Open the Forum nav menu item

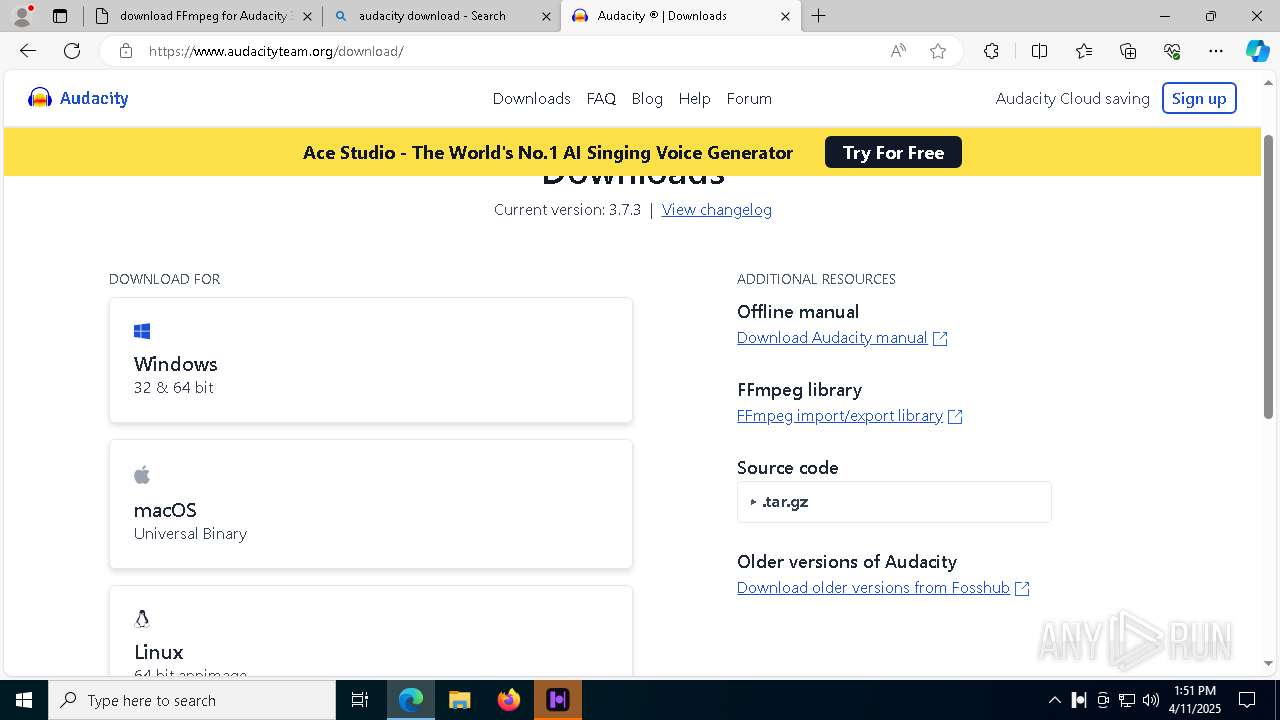(x=749, y=98)
